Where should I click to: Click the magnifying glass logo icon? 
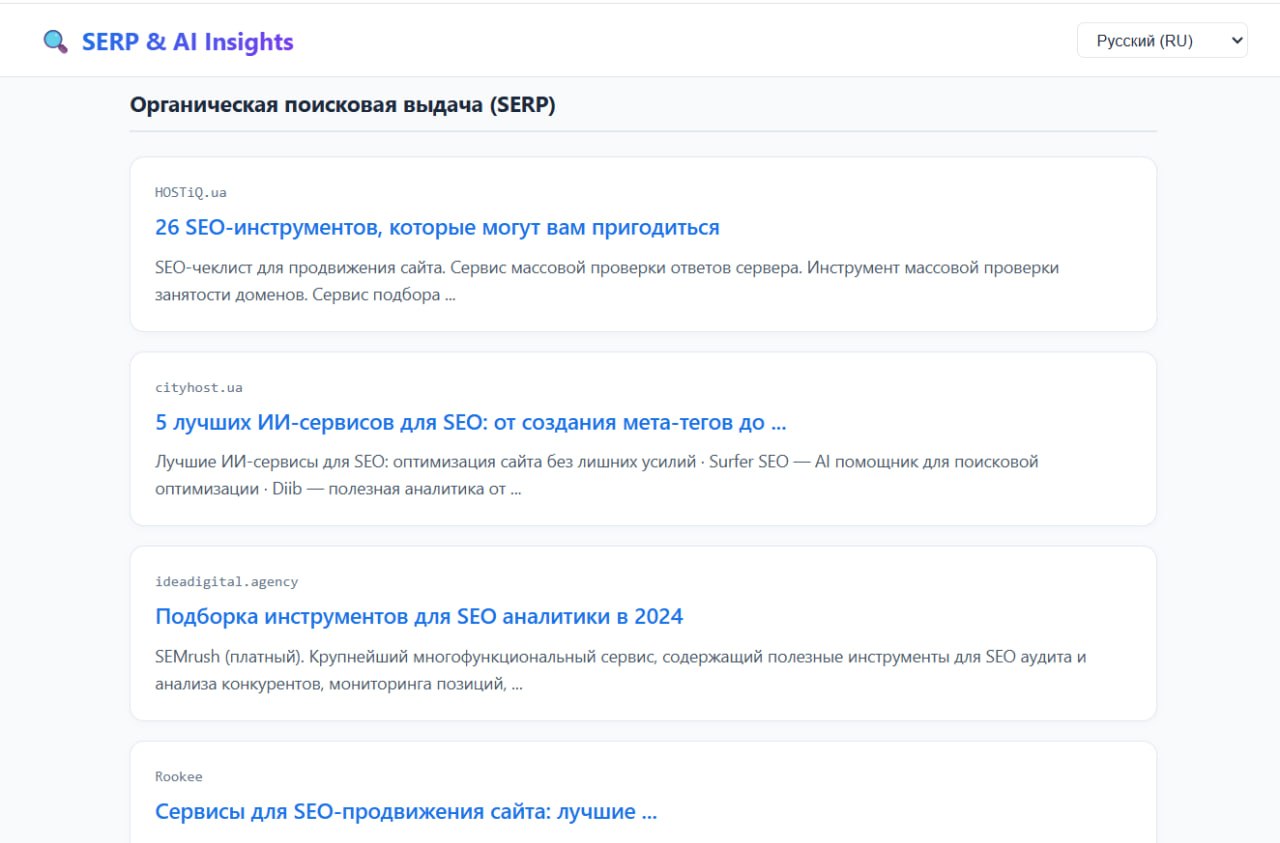click(55, 42)
